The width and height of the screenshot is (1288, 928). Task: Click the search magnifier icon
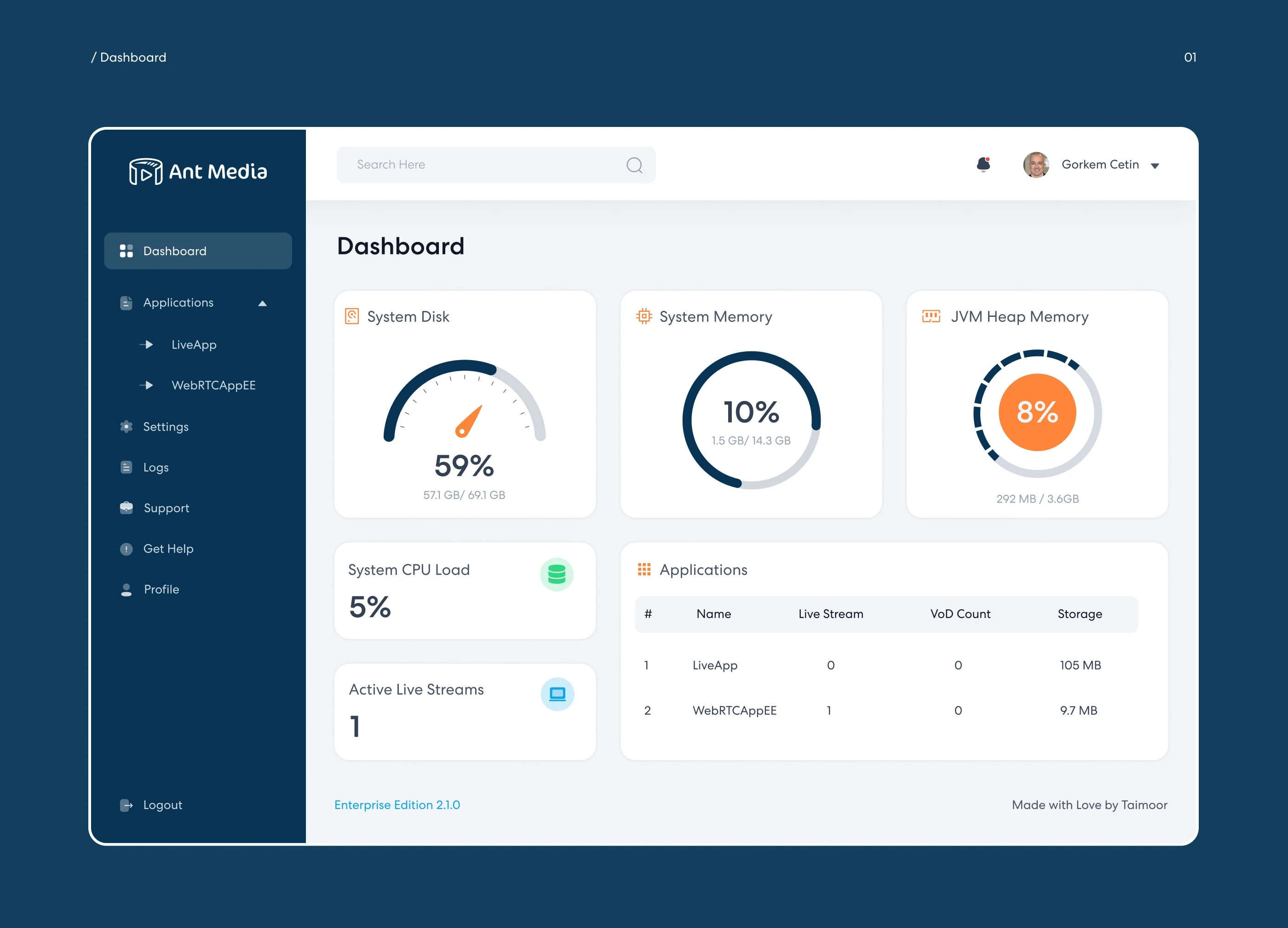[634, 165]
